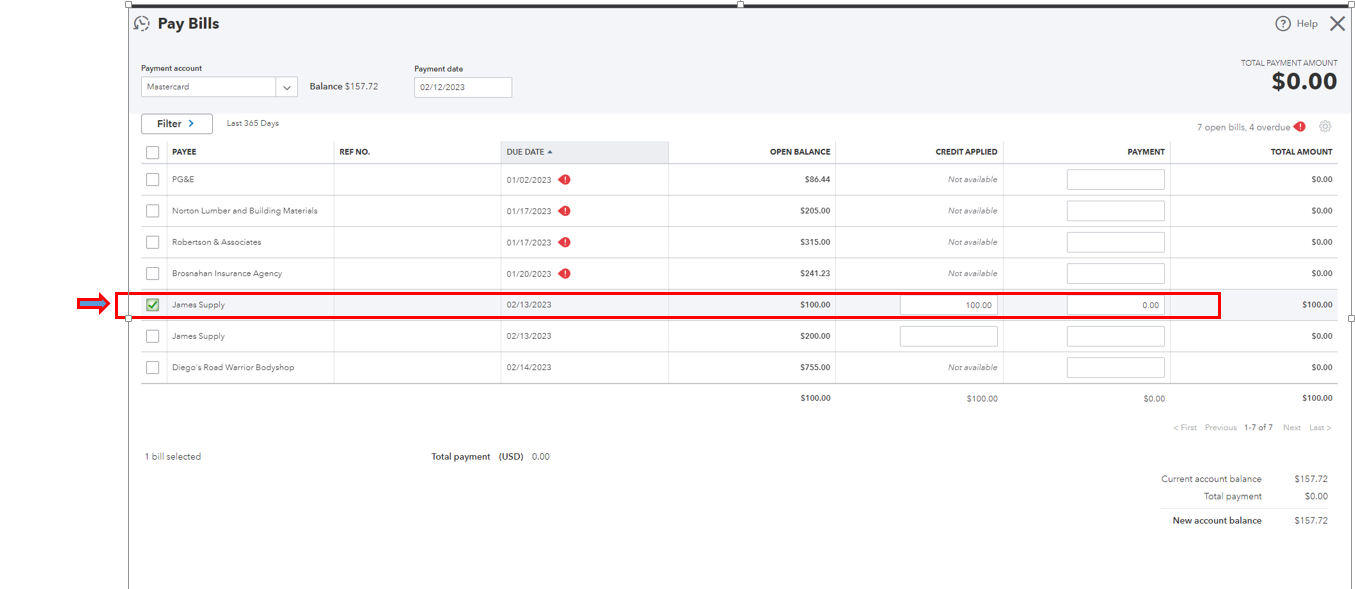
Task: Jump to the Last page of bills
Action: coord(1319,427)
